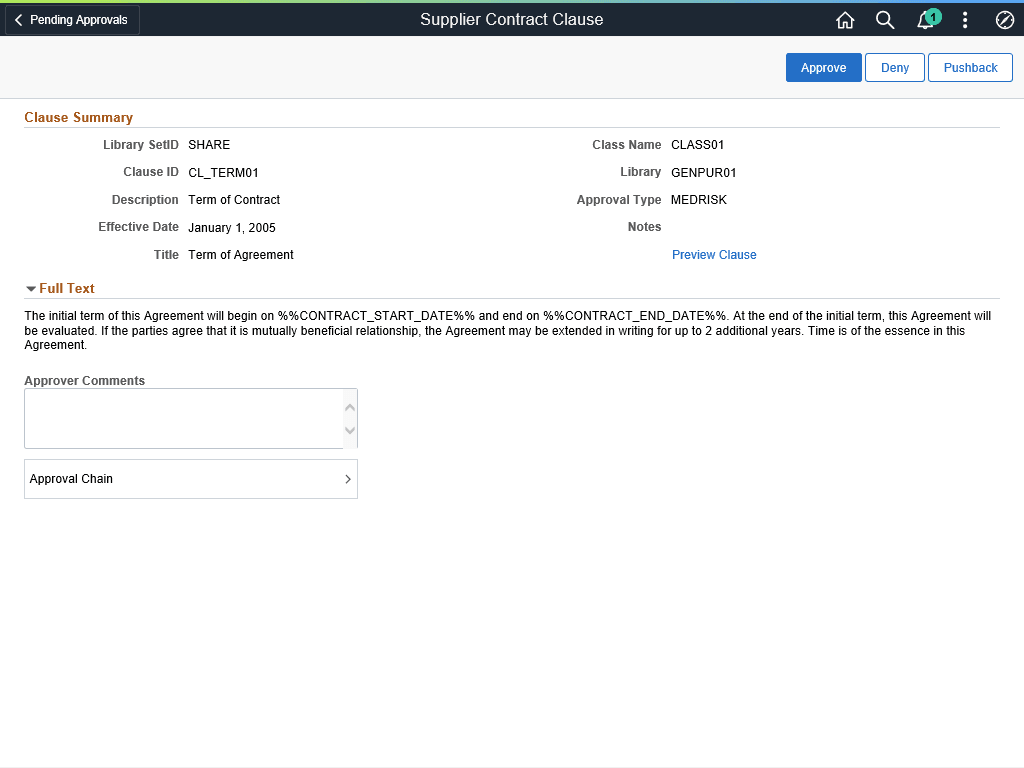The width and height of the screenshot is (1024, 768).
Task: Deny the clause approval
Action: (x=894, y=67)
